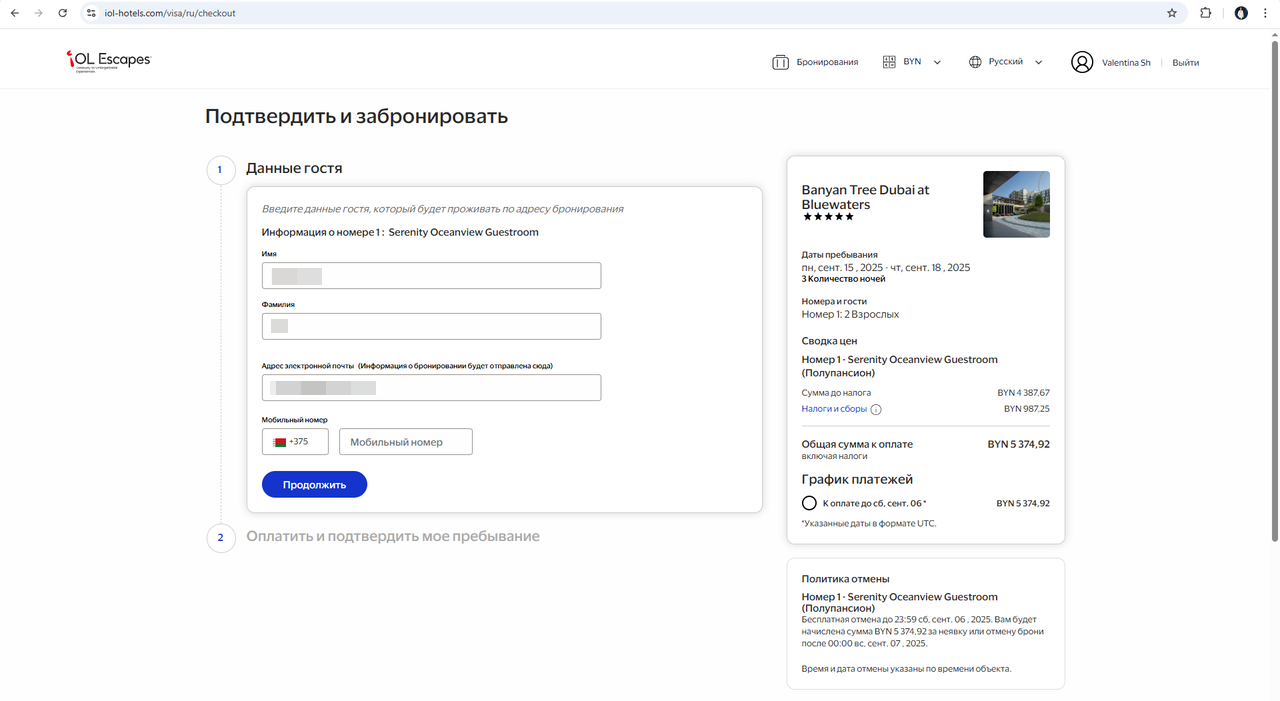Click the iOL Escapes logo
1280x701 pixels.
[108, 61]
